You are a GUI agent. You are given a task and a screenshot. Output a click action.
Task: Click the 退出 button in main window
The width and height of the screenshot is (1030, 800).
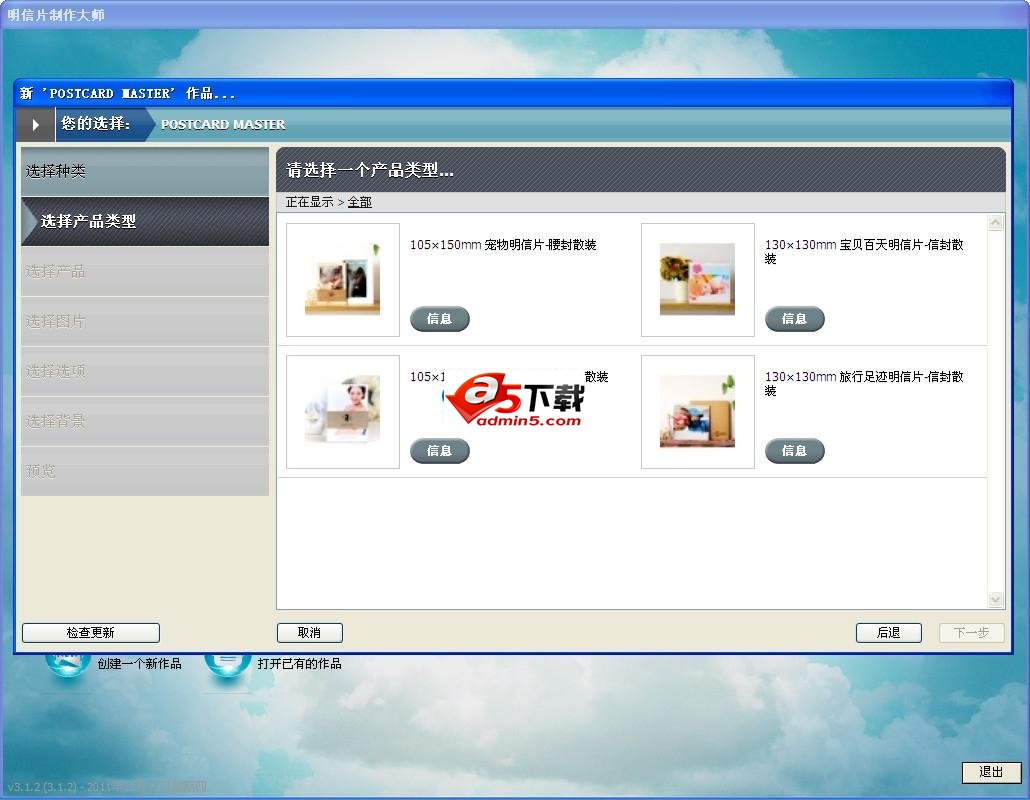click(991, 772)
